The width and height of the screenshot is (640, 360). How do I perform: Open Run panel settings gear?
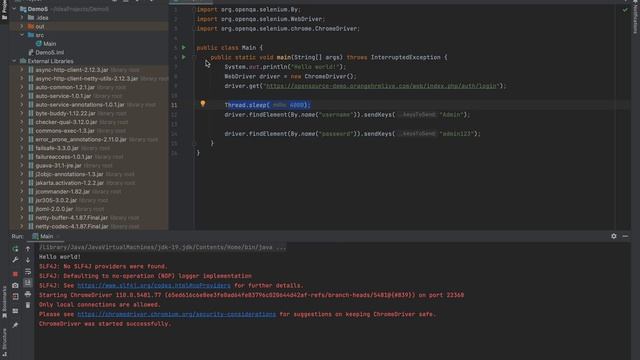pos(614,236)
